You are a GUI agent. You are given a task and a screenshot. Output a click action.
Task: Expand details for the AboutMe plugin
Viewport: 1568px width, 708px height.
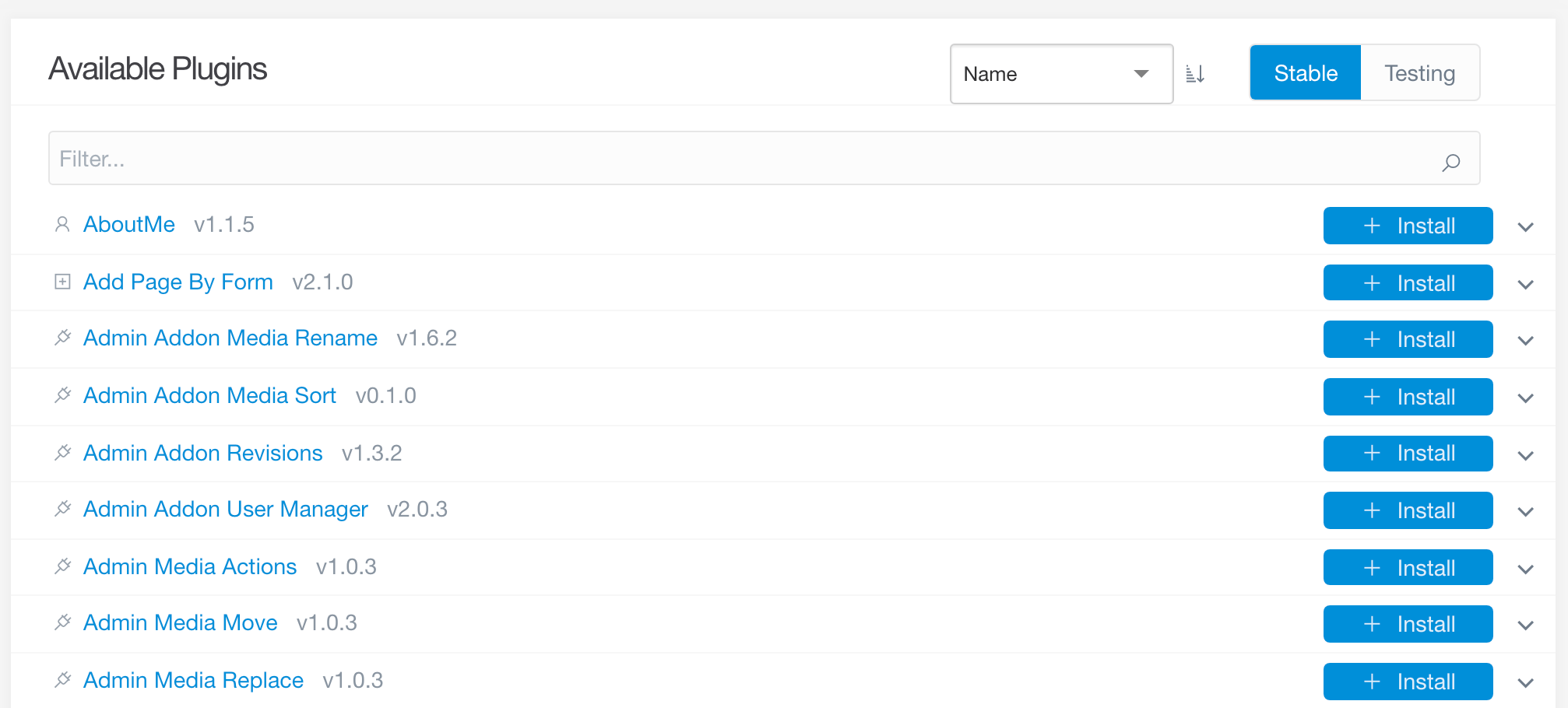click(1524, 226)
